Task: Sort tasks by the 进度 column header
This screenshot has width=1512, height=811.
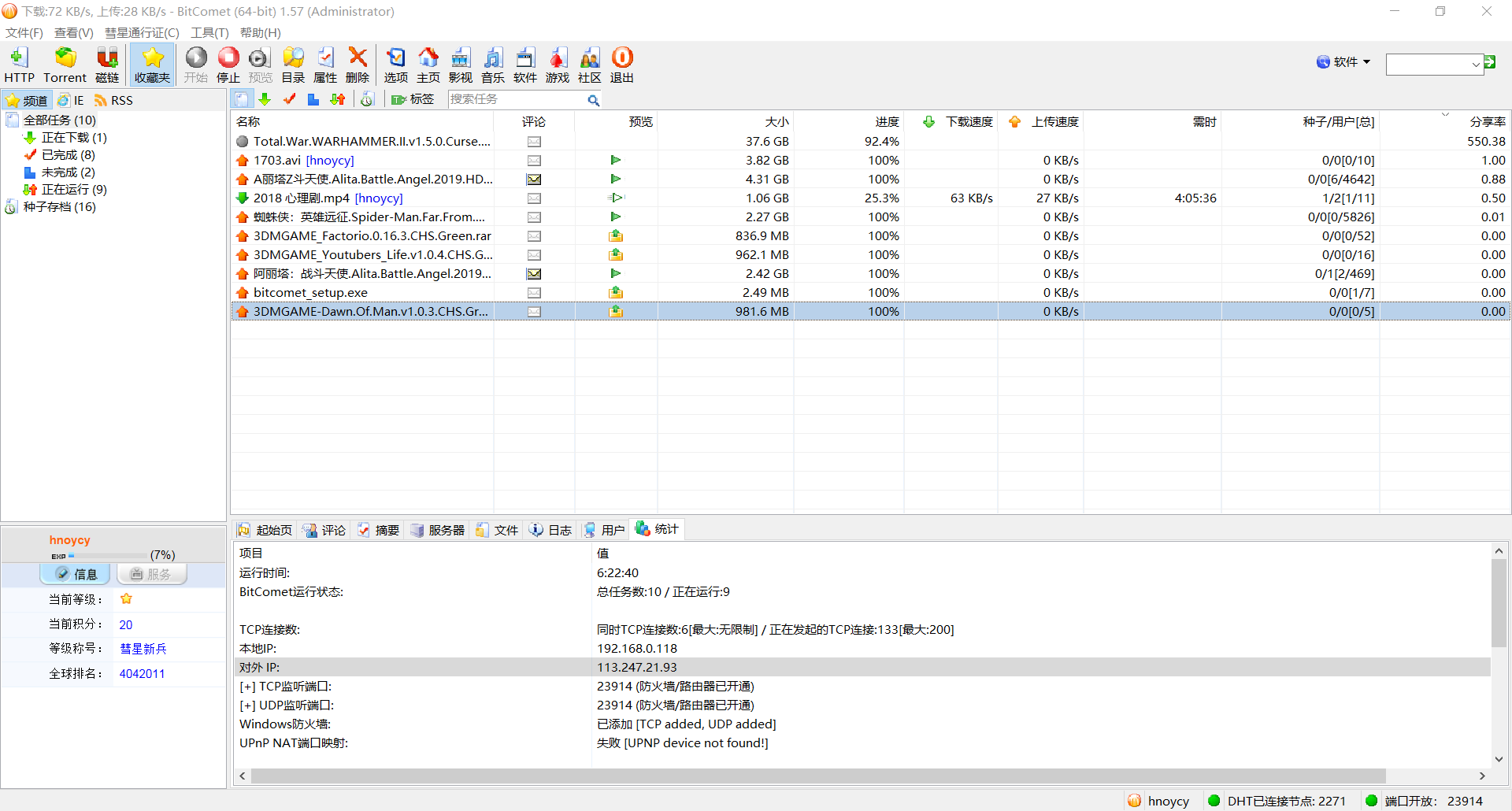Action: 849,121
